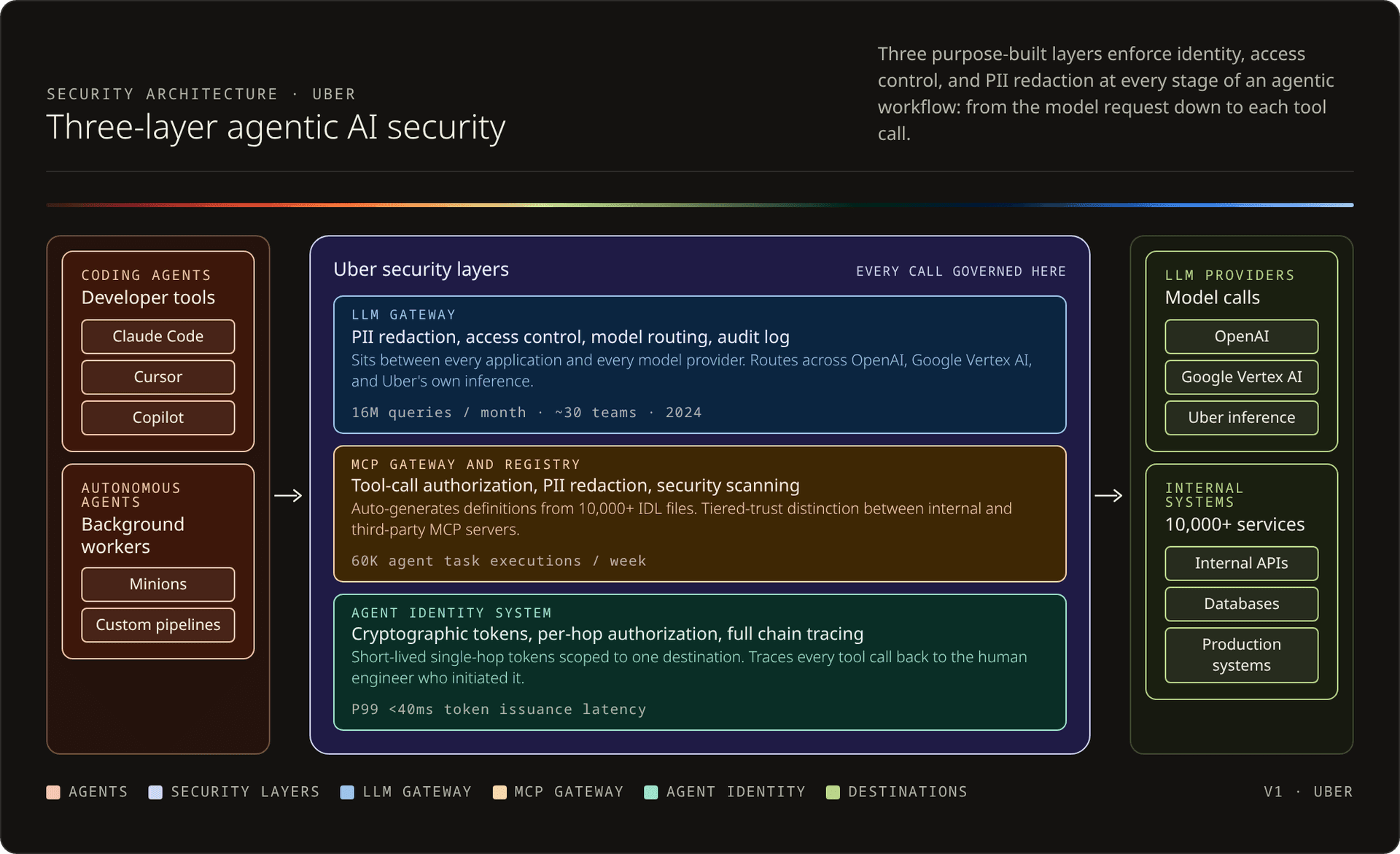
Task: Select the Databases box
Action: (1241, 604)
